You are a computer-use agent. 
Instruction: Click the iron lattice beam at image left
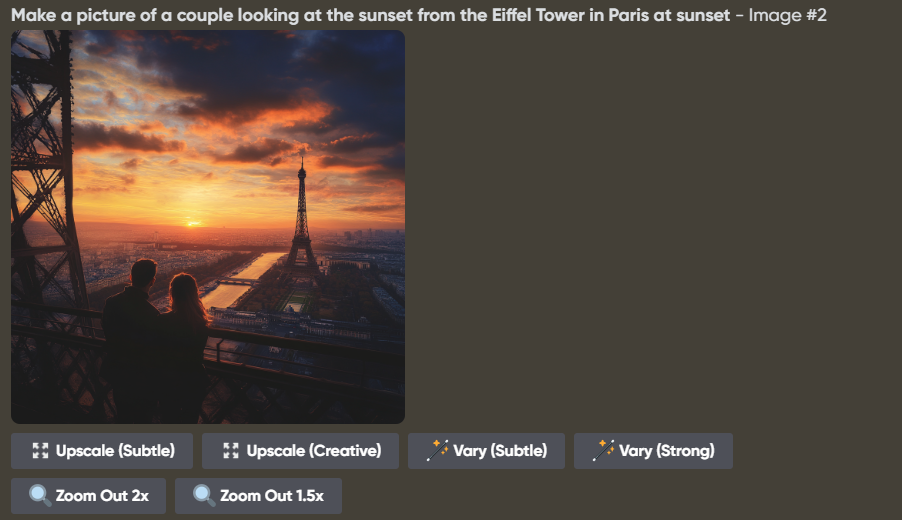coord(43,173)
